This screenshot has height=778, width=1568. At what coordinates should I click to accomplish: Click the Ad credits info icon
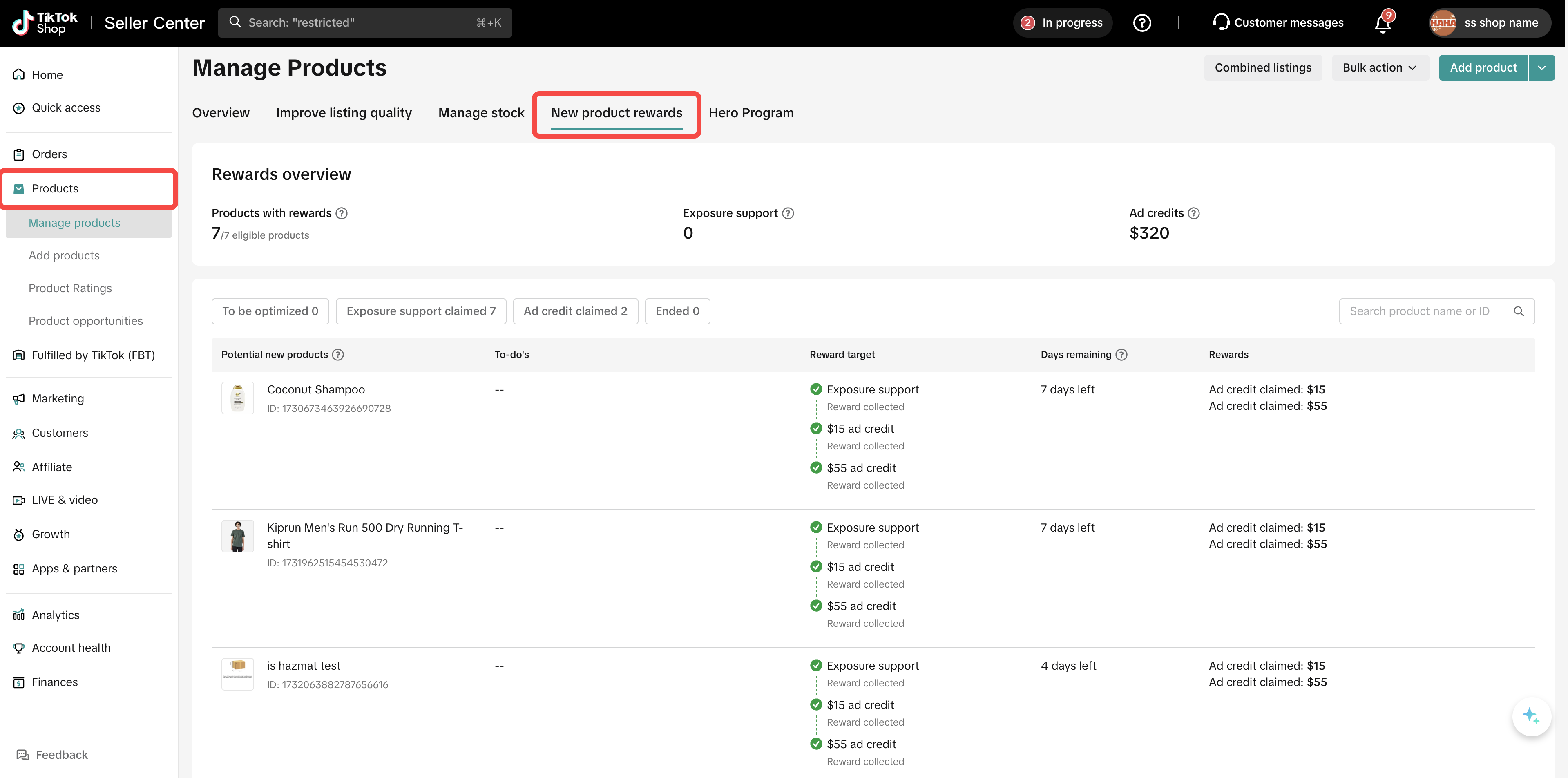1194,213
